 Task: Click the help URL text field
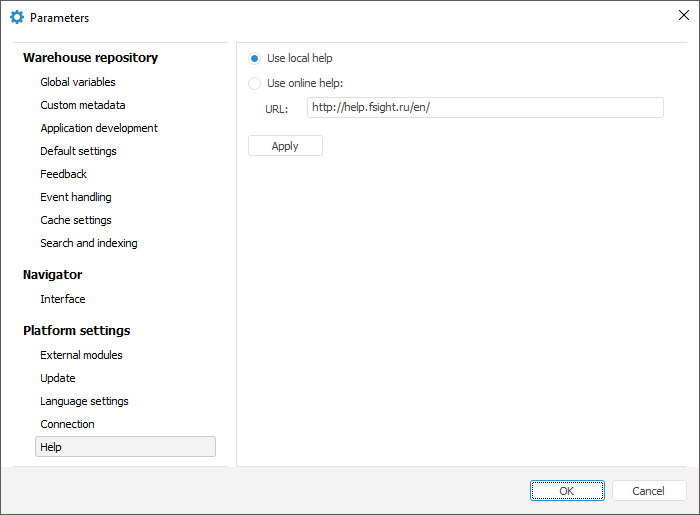point(485,108)
